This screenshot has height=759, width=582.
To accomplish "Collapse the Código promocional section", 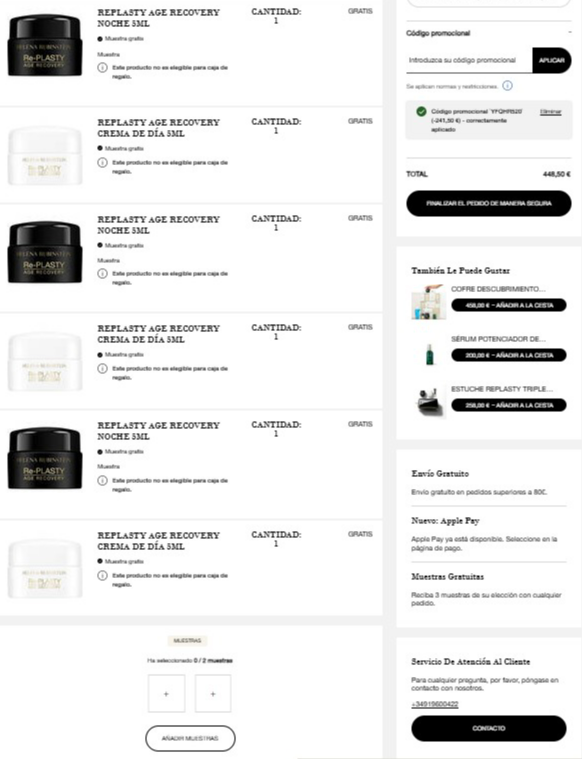I will [x=569, y=33].
